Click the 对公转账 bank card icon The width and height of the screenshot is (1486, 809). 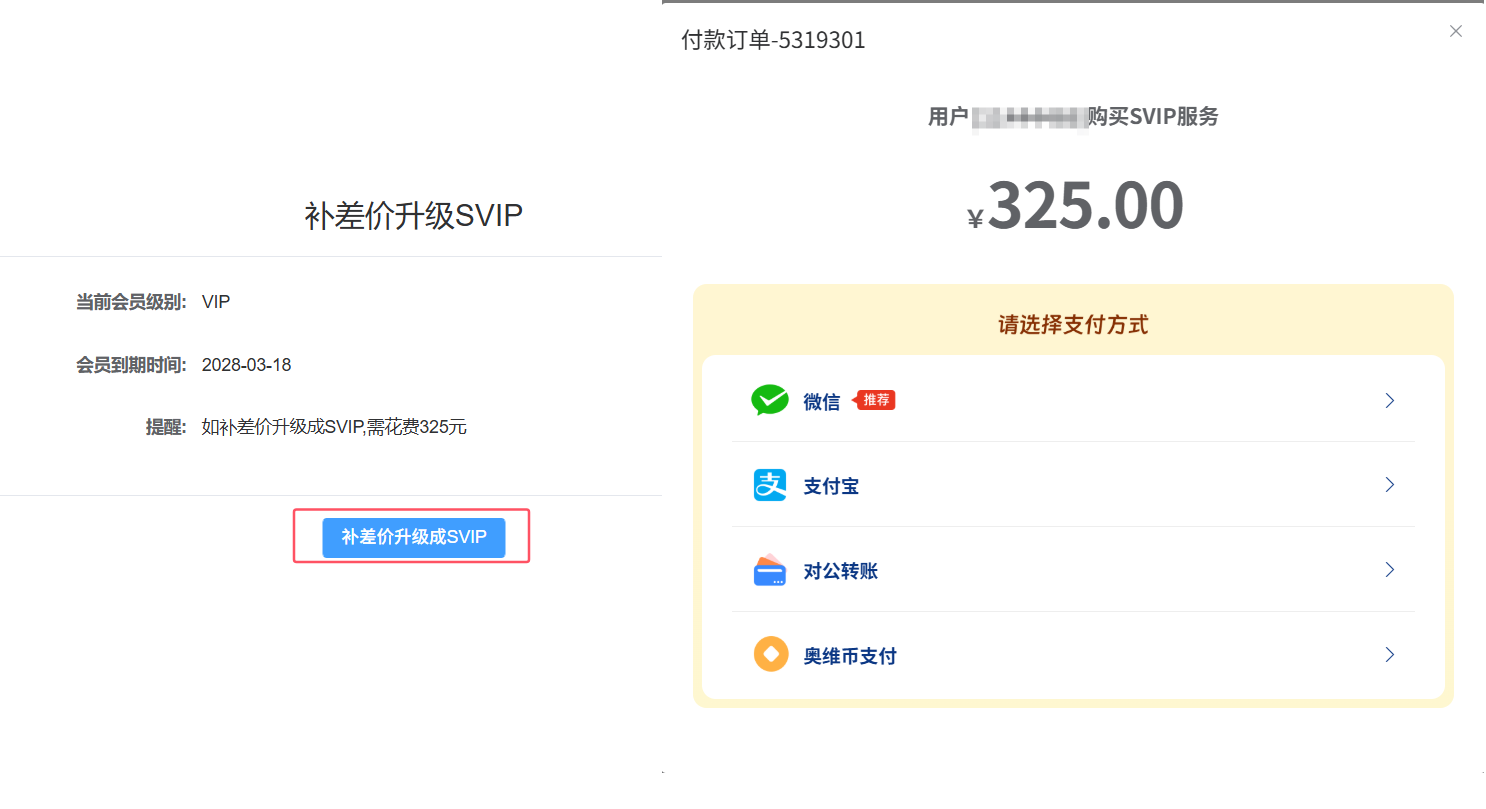point(769,571)
